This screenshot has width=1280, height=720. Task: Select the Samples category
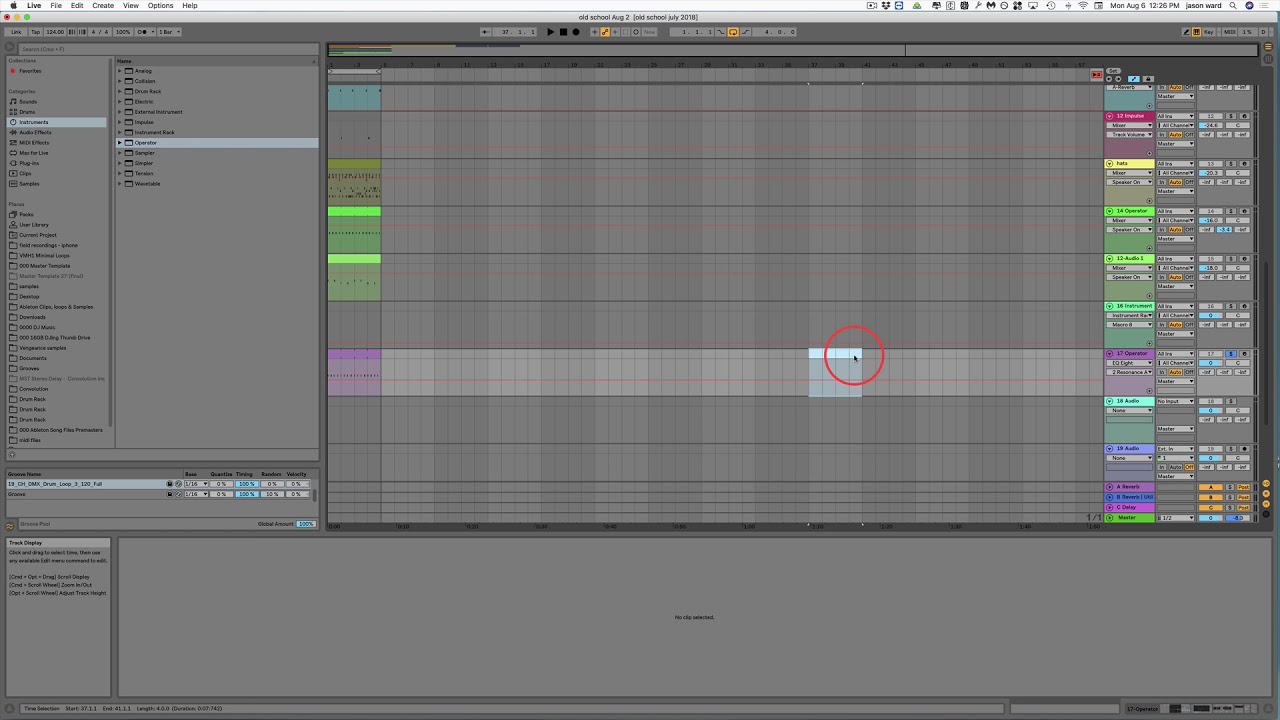click(29, 184)
